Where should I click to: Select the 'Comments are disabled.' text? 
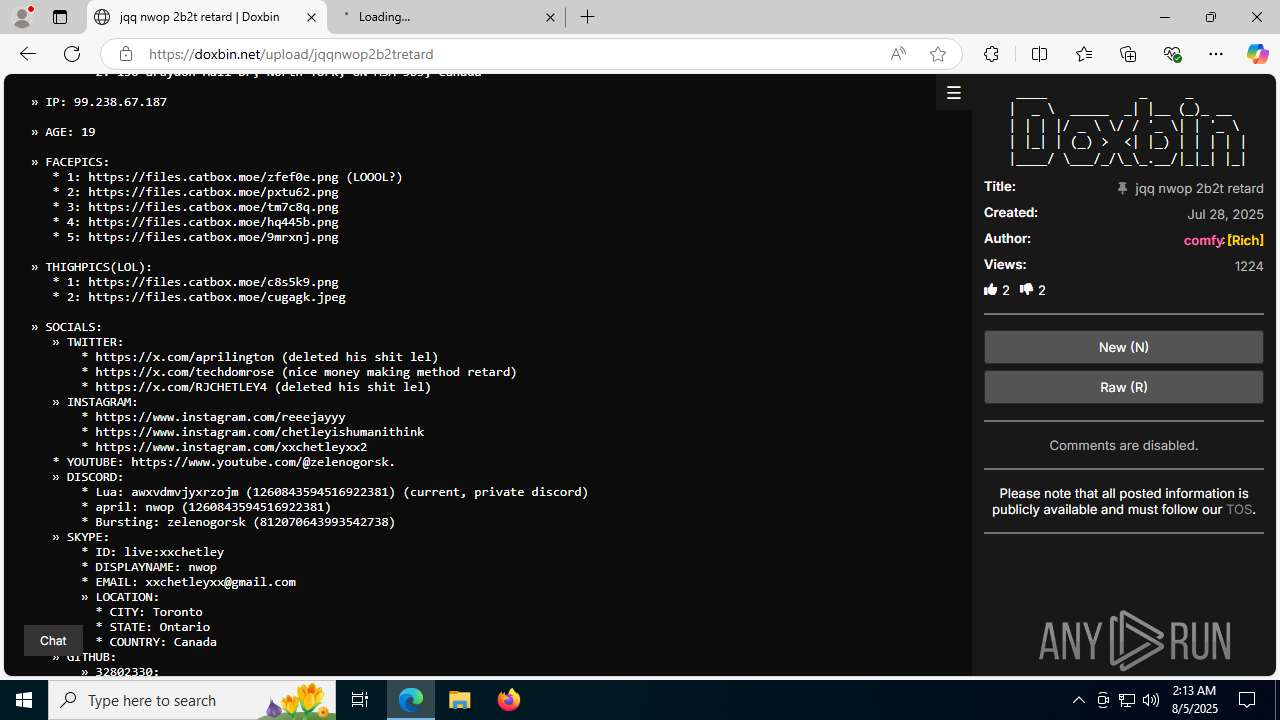pos(1123,446)
